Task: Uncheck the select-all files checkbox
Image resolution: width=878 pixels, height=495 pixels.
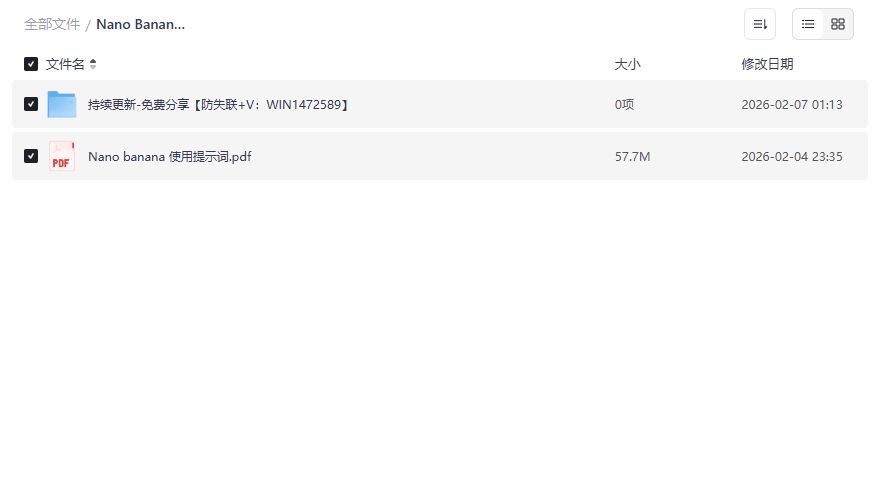Action: 31,64
